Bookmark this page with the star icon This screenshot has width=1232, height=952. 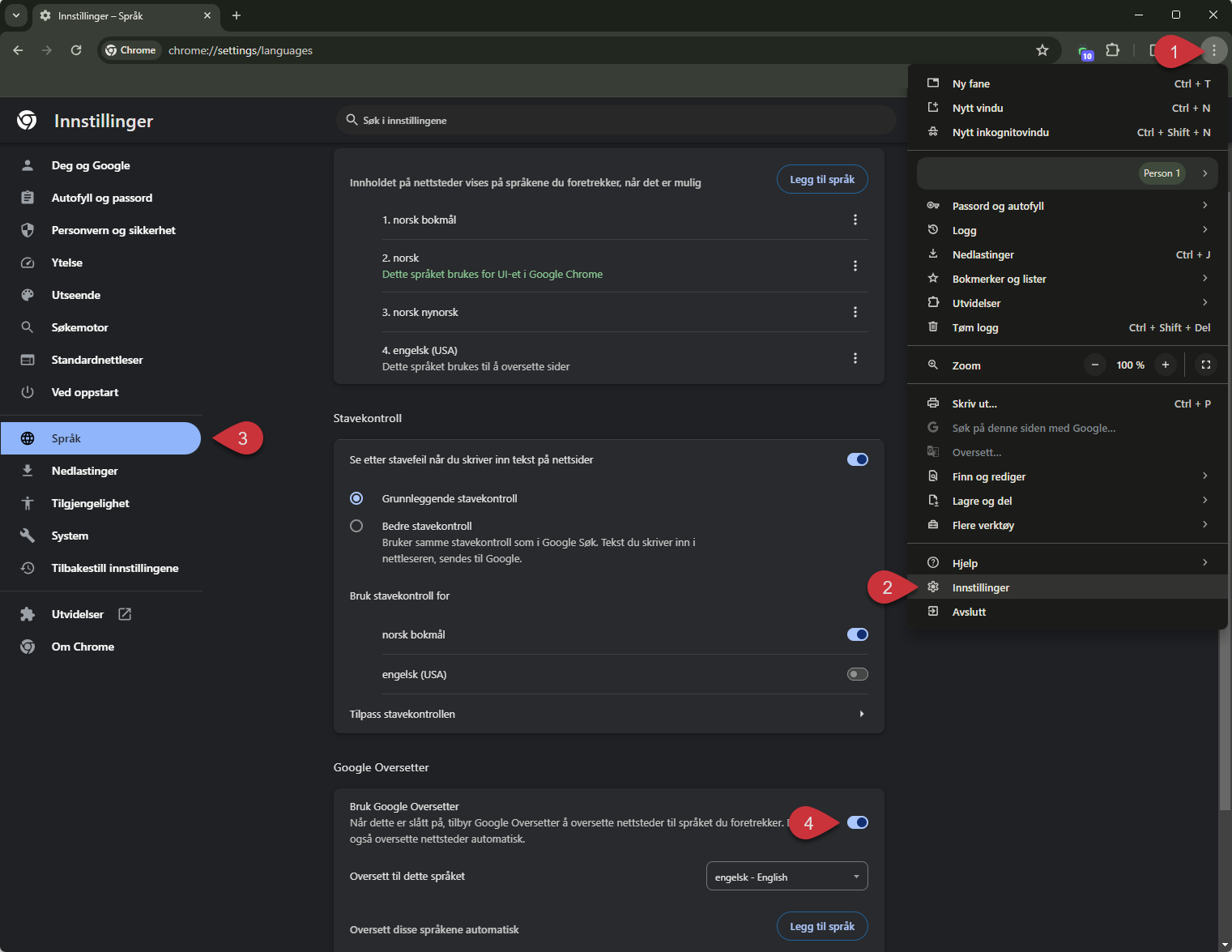coord(1042,50)
